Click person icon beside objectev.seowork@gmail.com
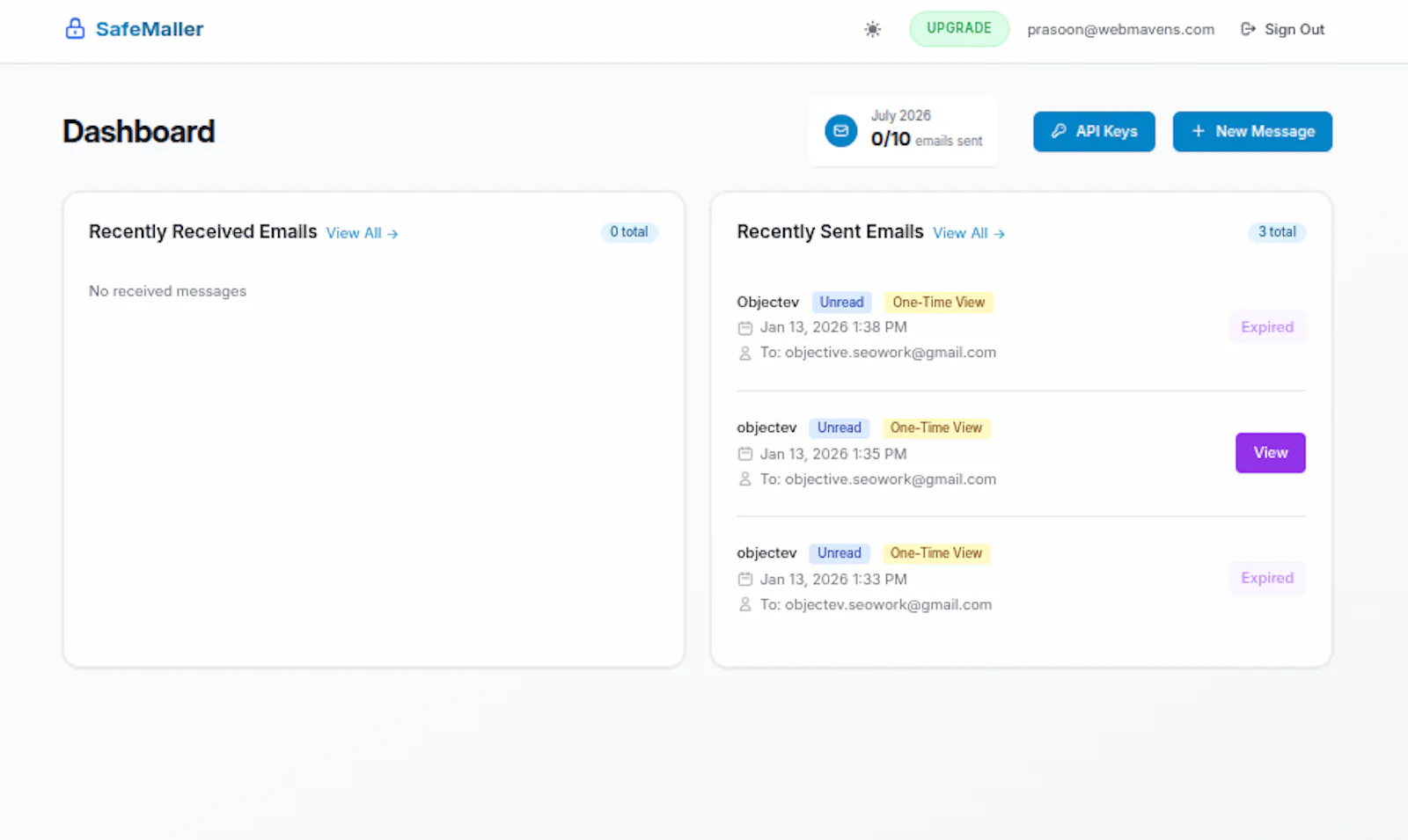The image size is (1408, 840). (745, 604)
